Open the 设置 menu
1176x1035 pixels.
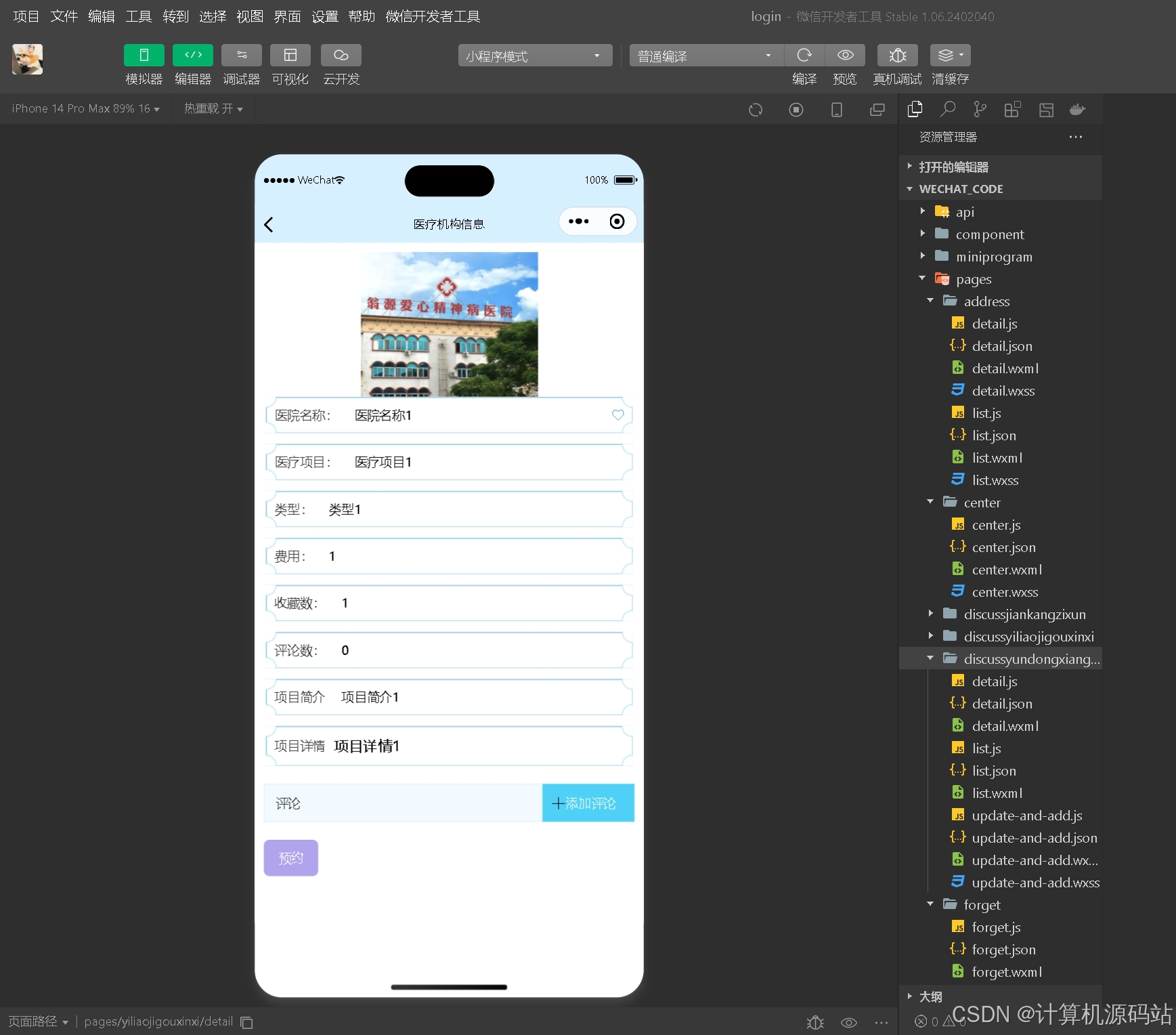point(325,16)
